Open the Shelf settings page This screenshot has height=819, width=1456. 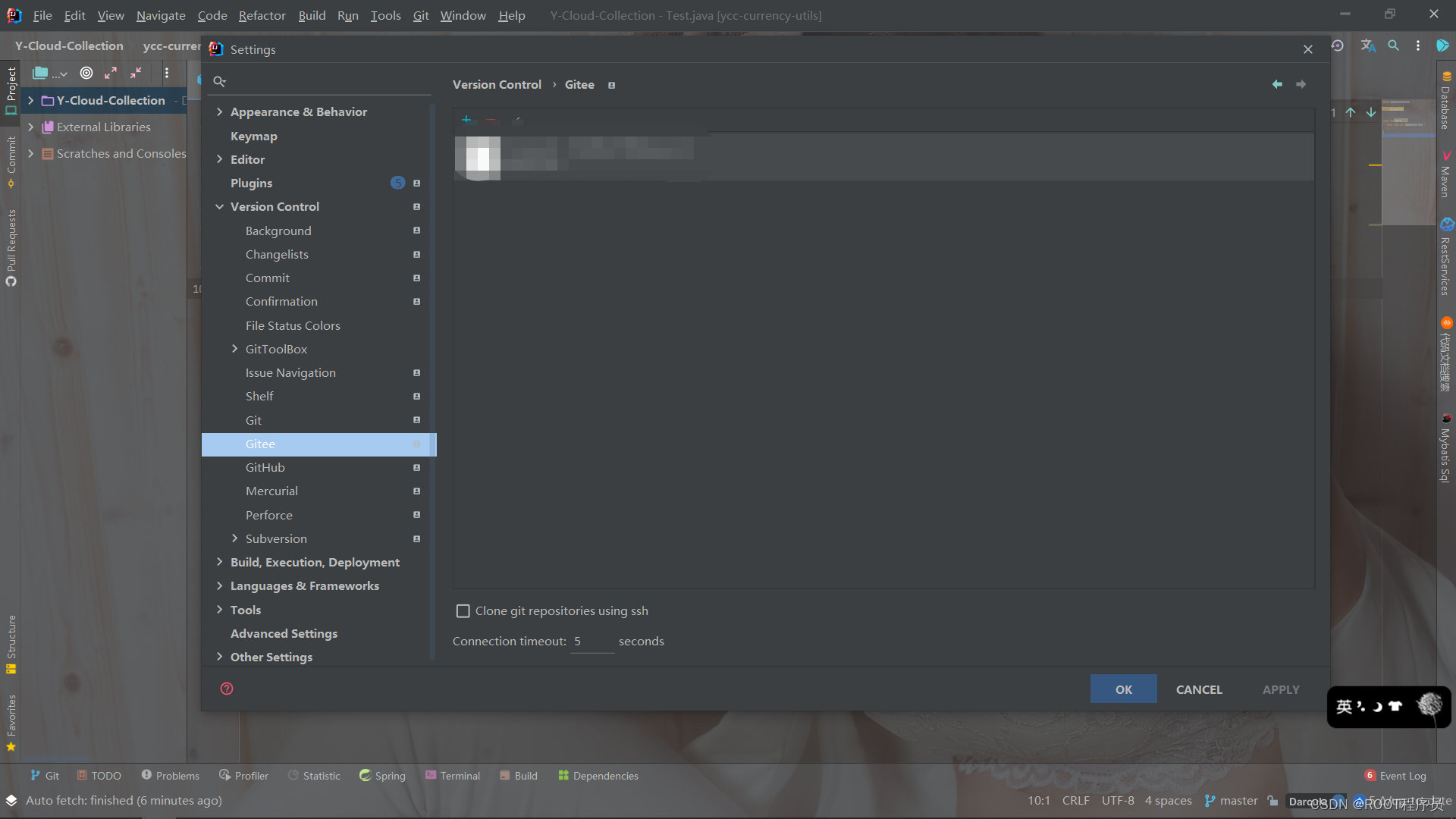coord(259,397)
